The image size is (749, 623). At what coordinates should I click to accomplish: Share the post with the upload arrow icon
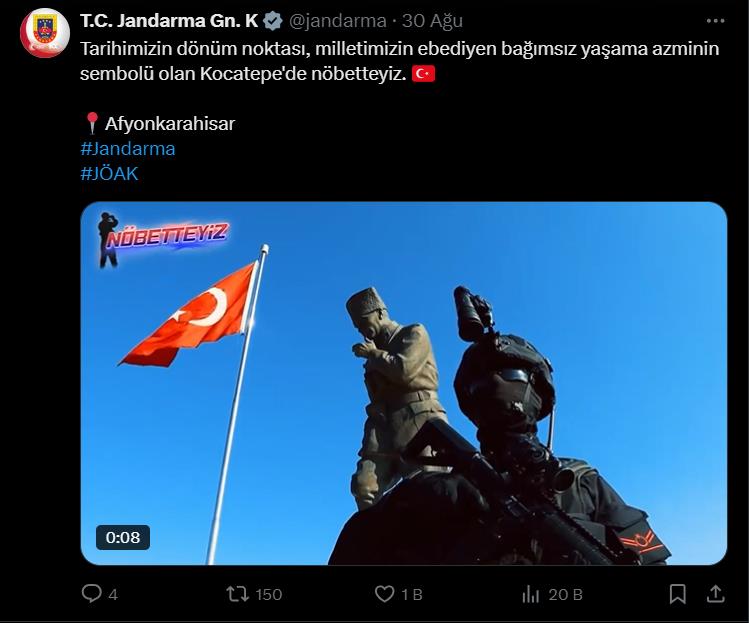tap(715, 594)
